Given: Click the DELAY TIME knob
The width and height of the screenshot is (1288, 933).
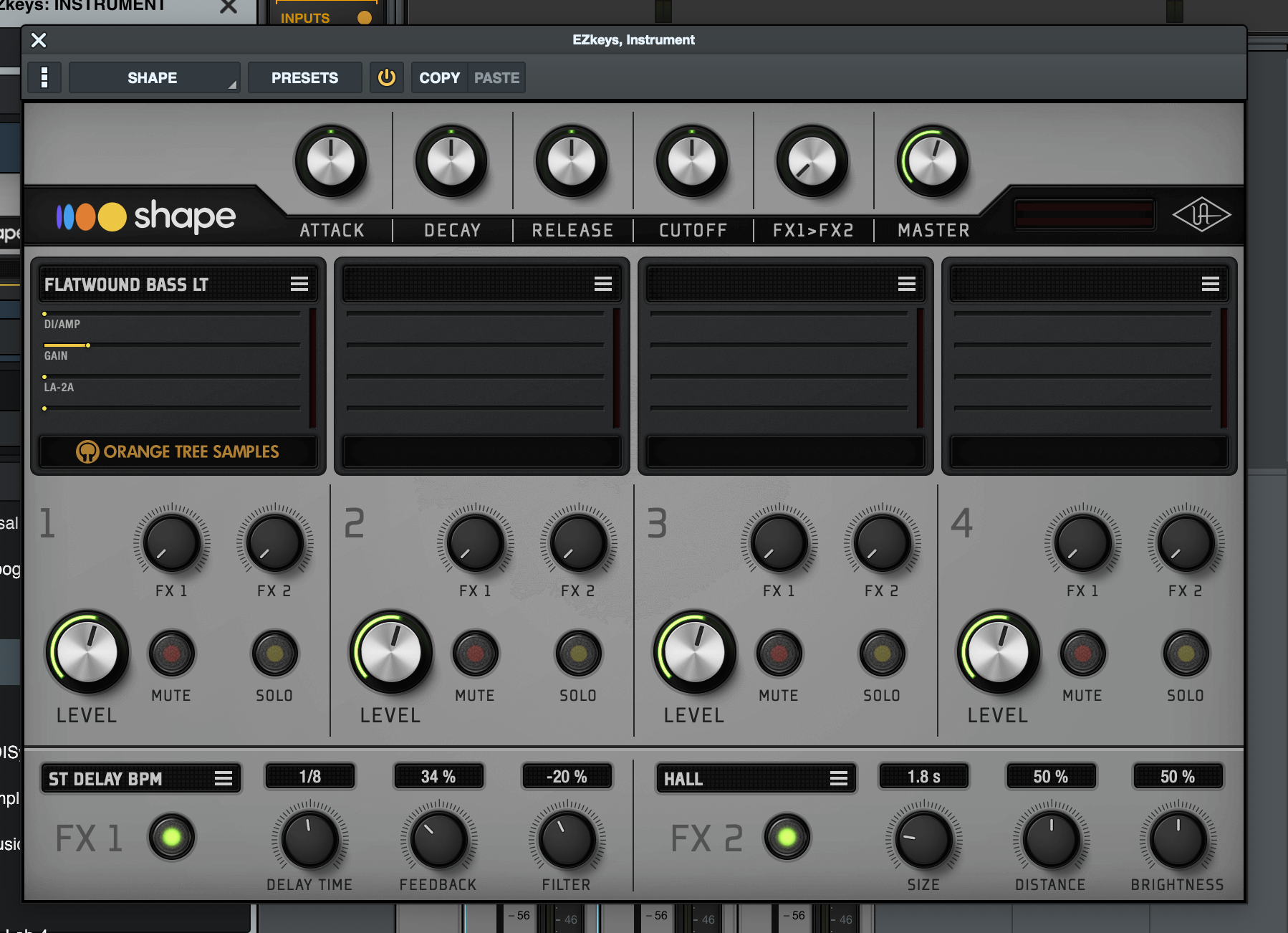Looking at the screenshot, I should pyautogui.click(x=310, y=839).
